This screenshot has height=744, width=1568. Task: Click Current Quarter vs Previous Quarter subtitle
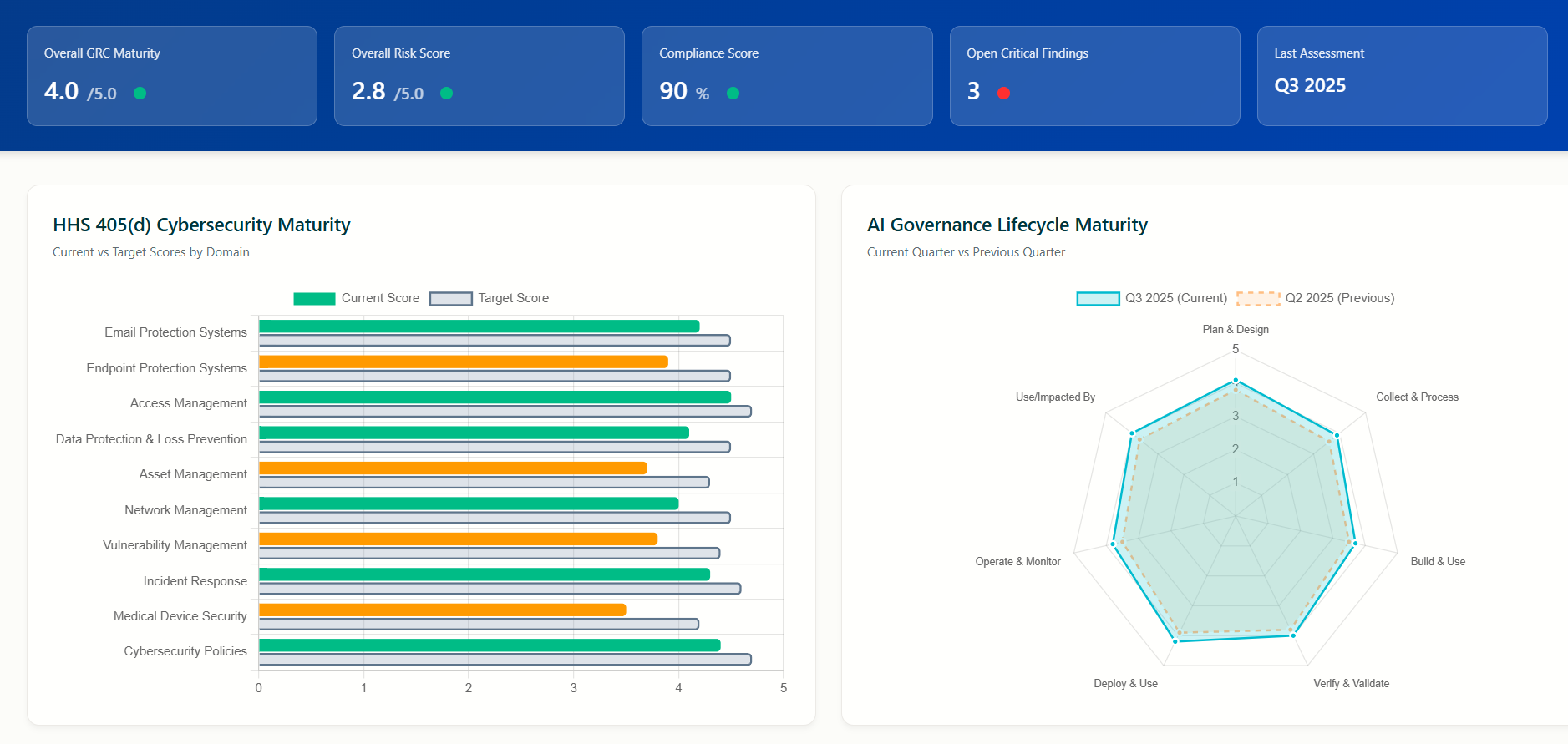[x=967, y=252]
